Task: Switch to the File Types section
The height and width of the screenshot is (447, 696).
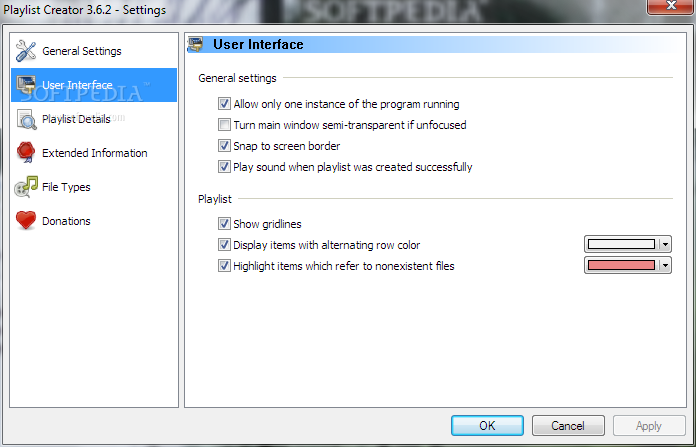Action: pyautogui.click(x=94, y=187)
